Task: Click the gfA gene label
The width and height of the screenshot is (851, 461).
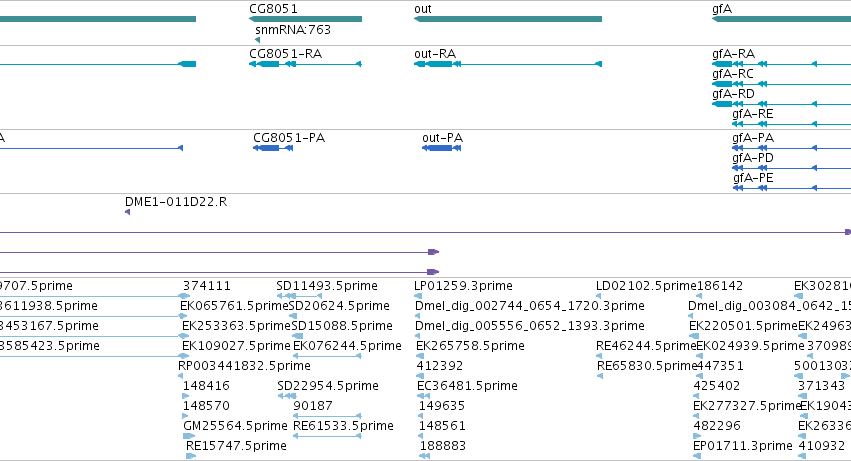Action: point(722,9)
